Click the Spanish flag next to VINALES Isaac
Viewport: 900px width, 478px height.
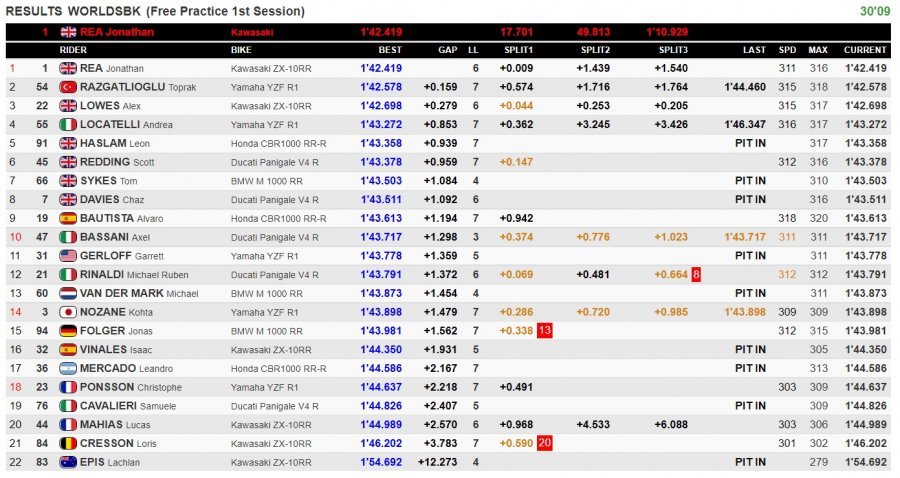[68, 349]
